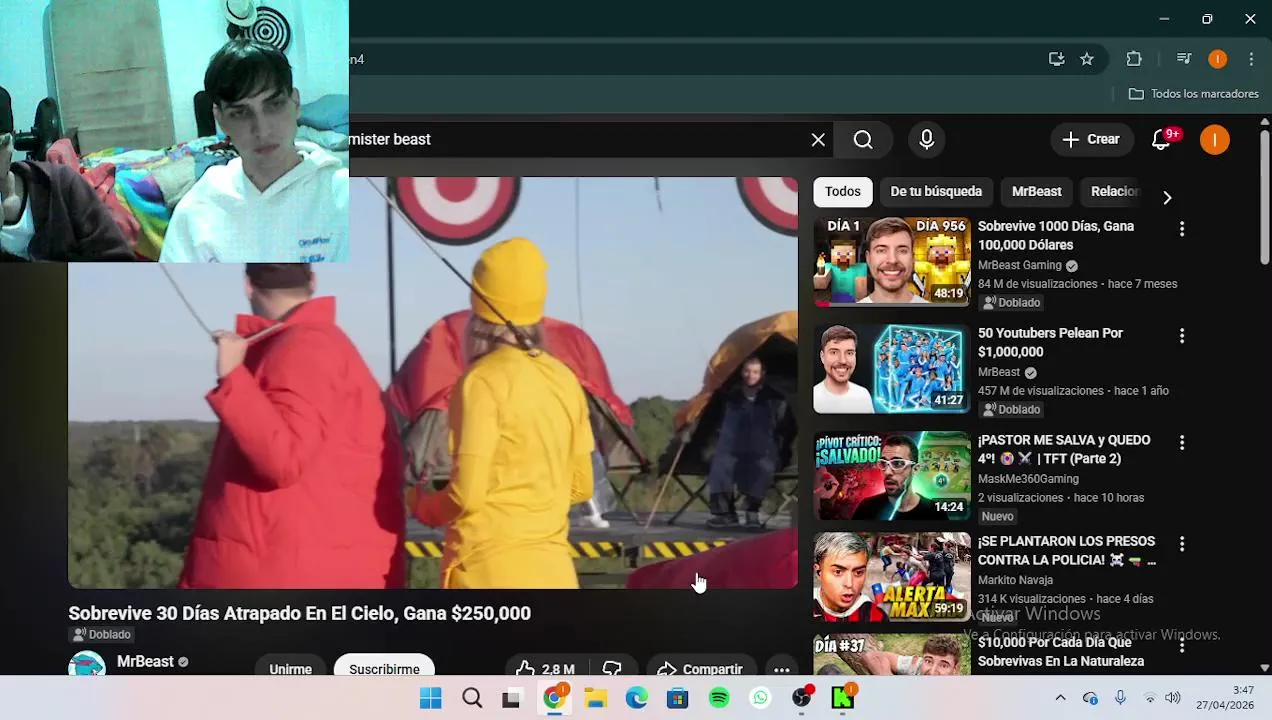The image size is (1272, 720).
Task: Click the magnifier search button
Action: [x=863, y=140]
